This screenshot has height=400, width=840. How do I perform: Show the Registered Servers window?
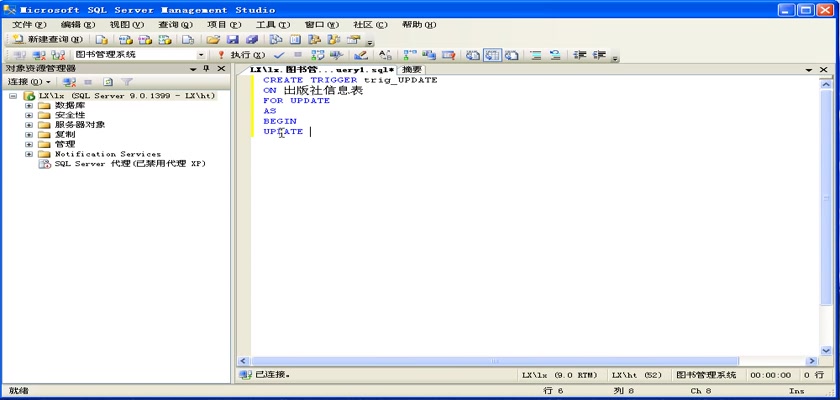click(275, 40)
